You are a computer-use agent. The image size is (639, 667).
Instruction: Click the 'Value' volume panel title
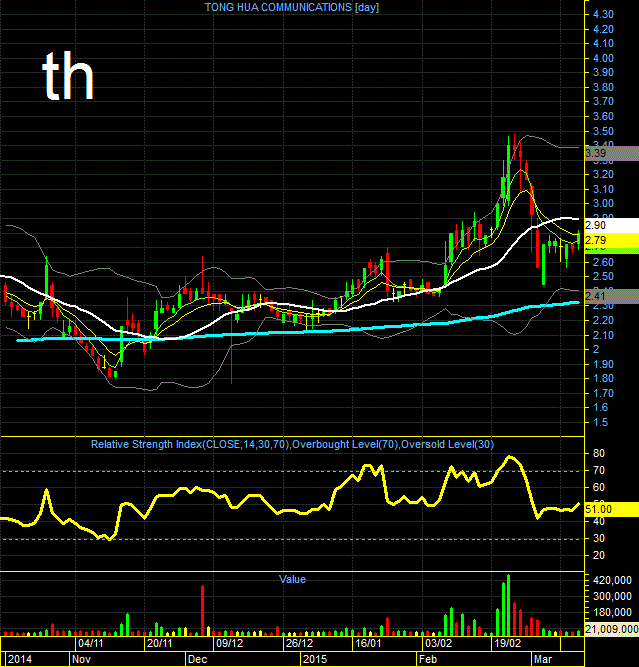(292, 579)
